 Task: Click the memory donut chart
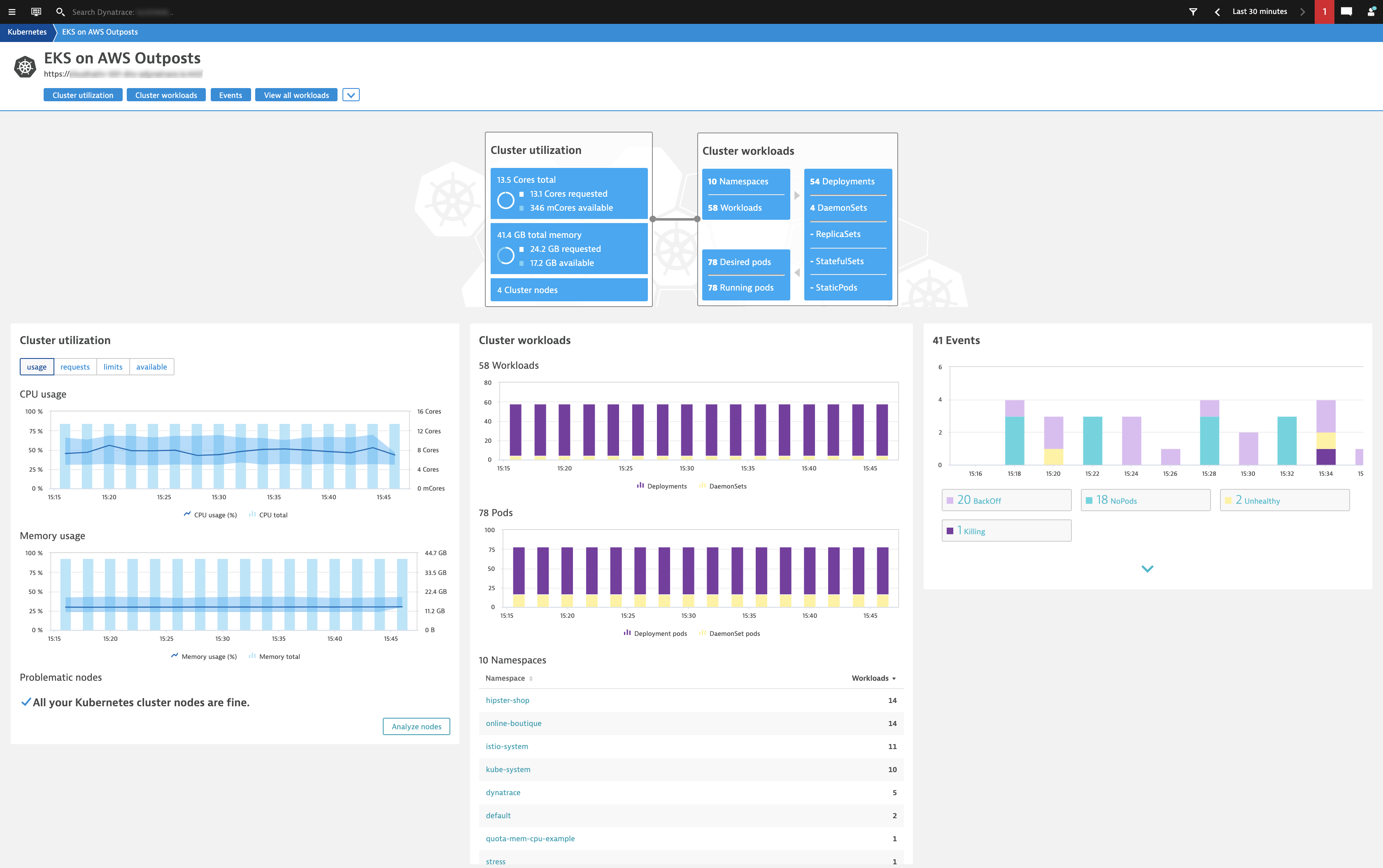click(505, 256)
